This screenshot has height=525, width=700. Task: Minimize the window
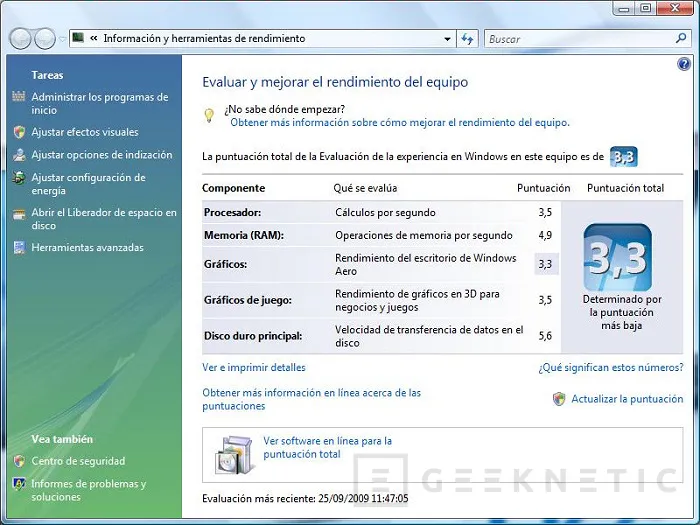(x=624, y=8)
